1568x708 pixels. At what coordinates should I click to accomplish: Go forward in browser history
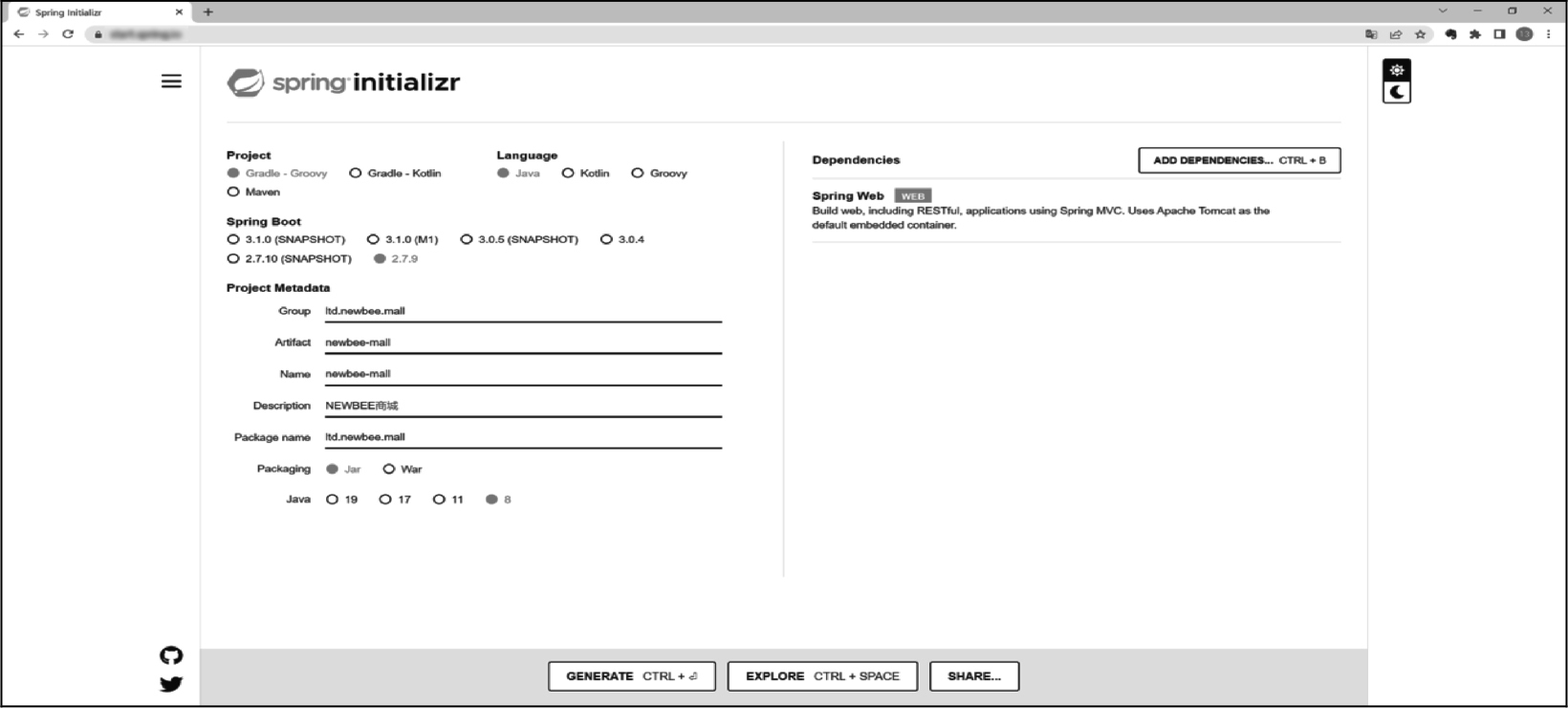(x=43, y=33)
